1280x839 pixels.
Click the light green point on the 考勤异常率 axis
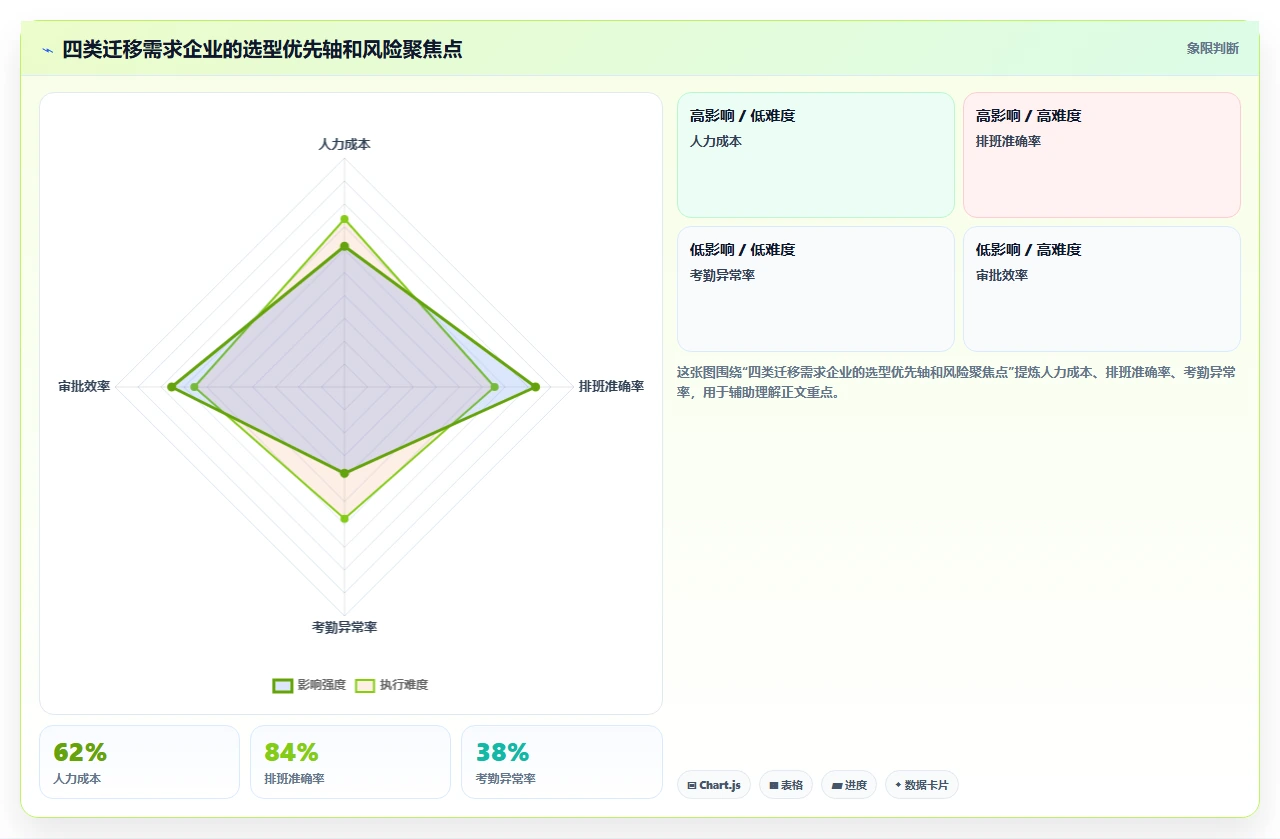click(x=344, y=518)
